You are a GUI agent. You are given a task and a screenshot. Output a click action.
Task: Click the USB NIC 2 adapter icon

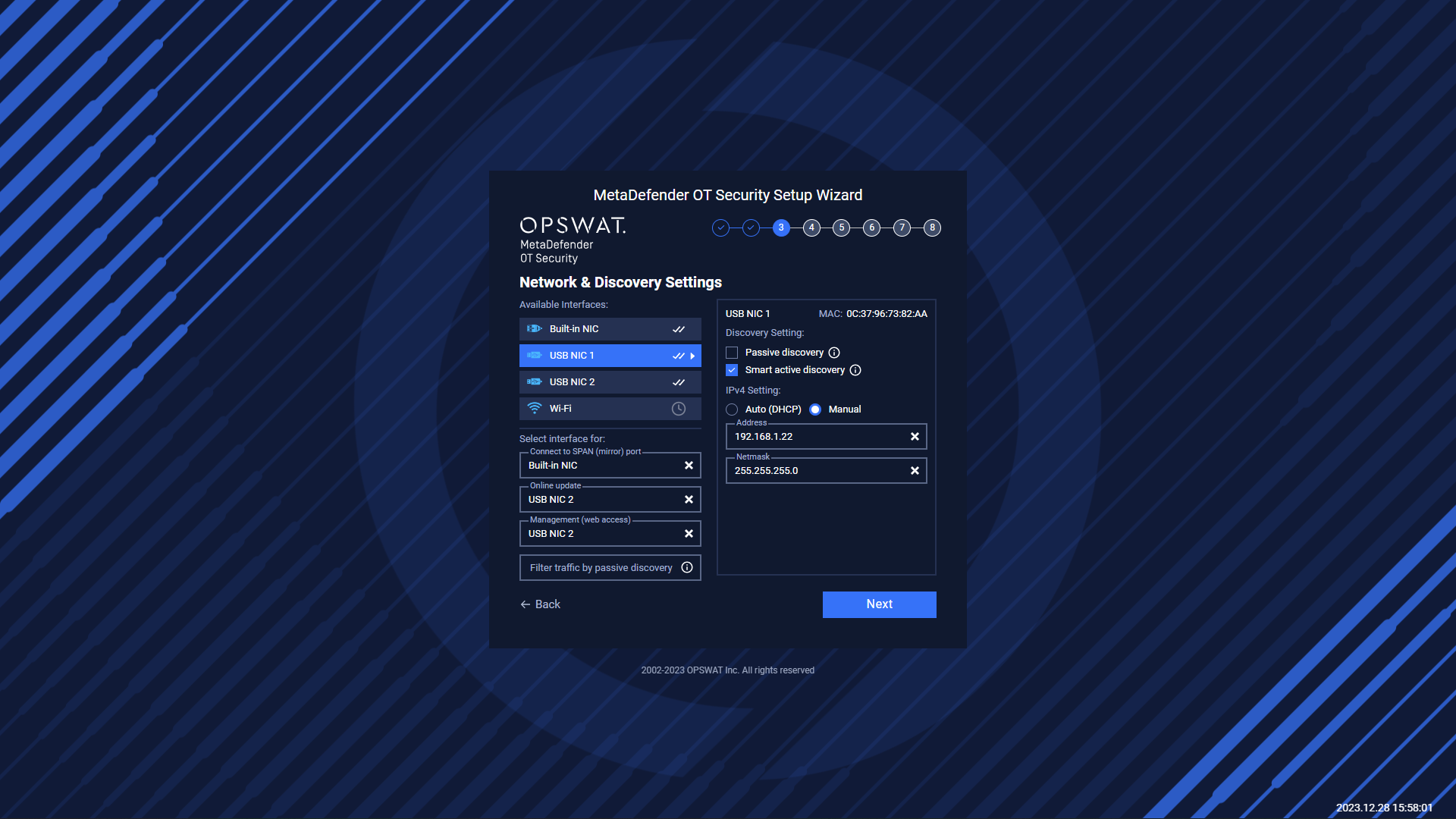[535, 382]
